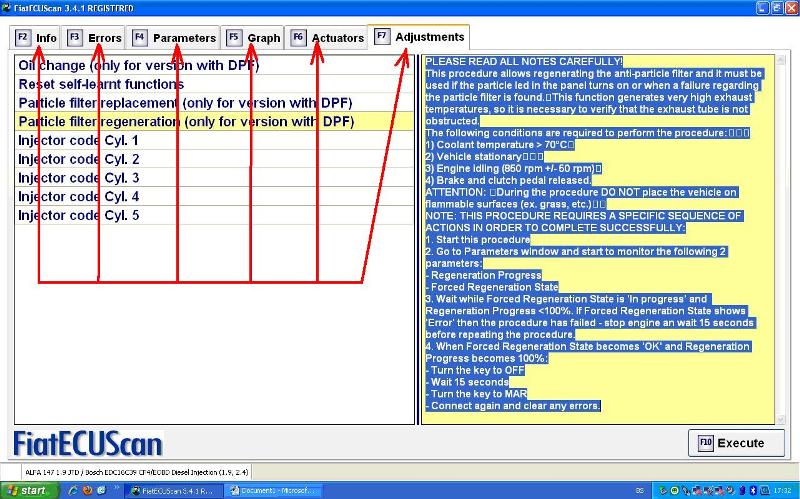
Task: Select Particle filter regeneration entry
Action: 214,122
